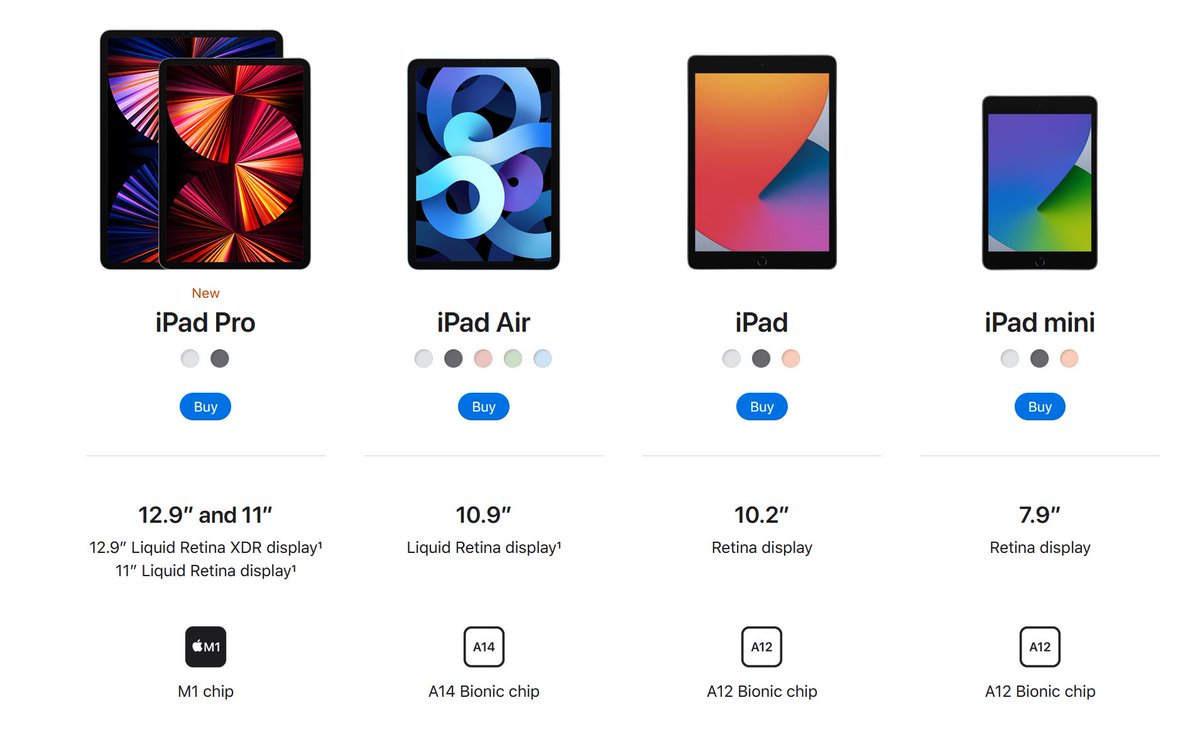Click the A14 Bionic chip icon
This screenshot has height=732, width=1200.
pos(484,647)
